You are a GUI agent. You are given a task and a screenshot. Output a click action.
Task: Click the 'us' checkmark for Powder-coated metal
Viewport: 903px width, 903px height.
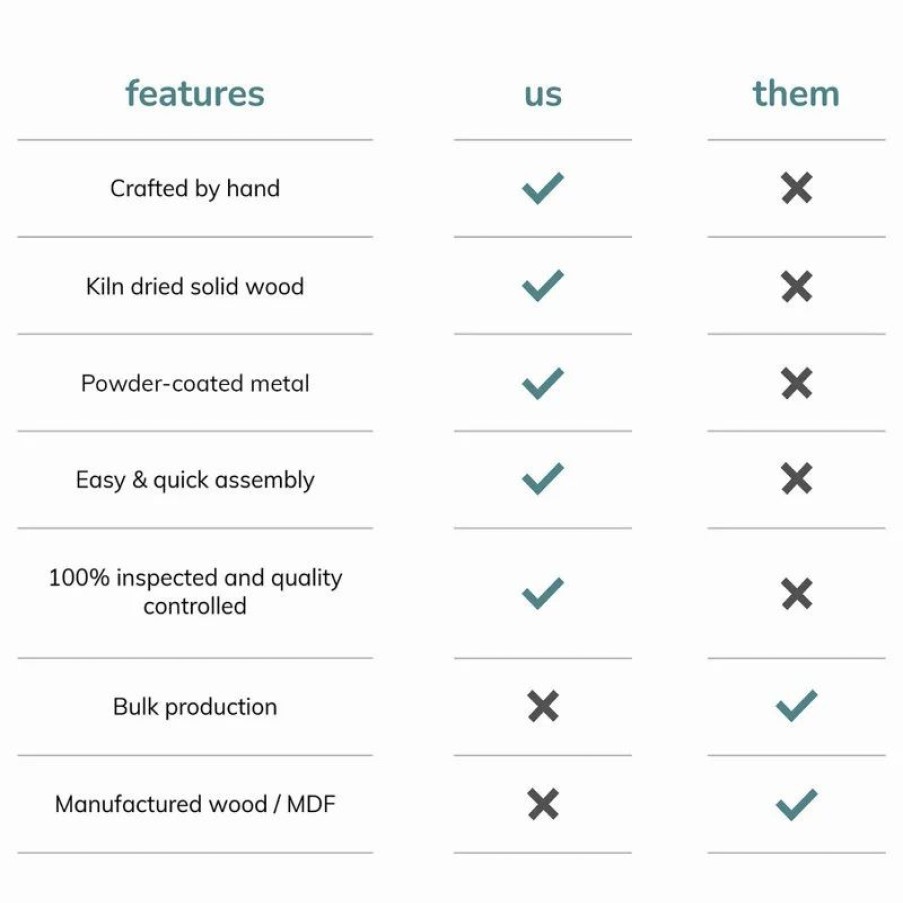542,383
